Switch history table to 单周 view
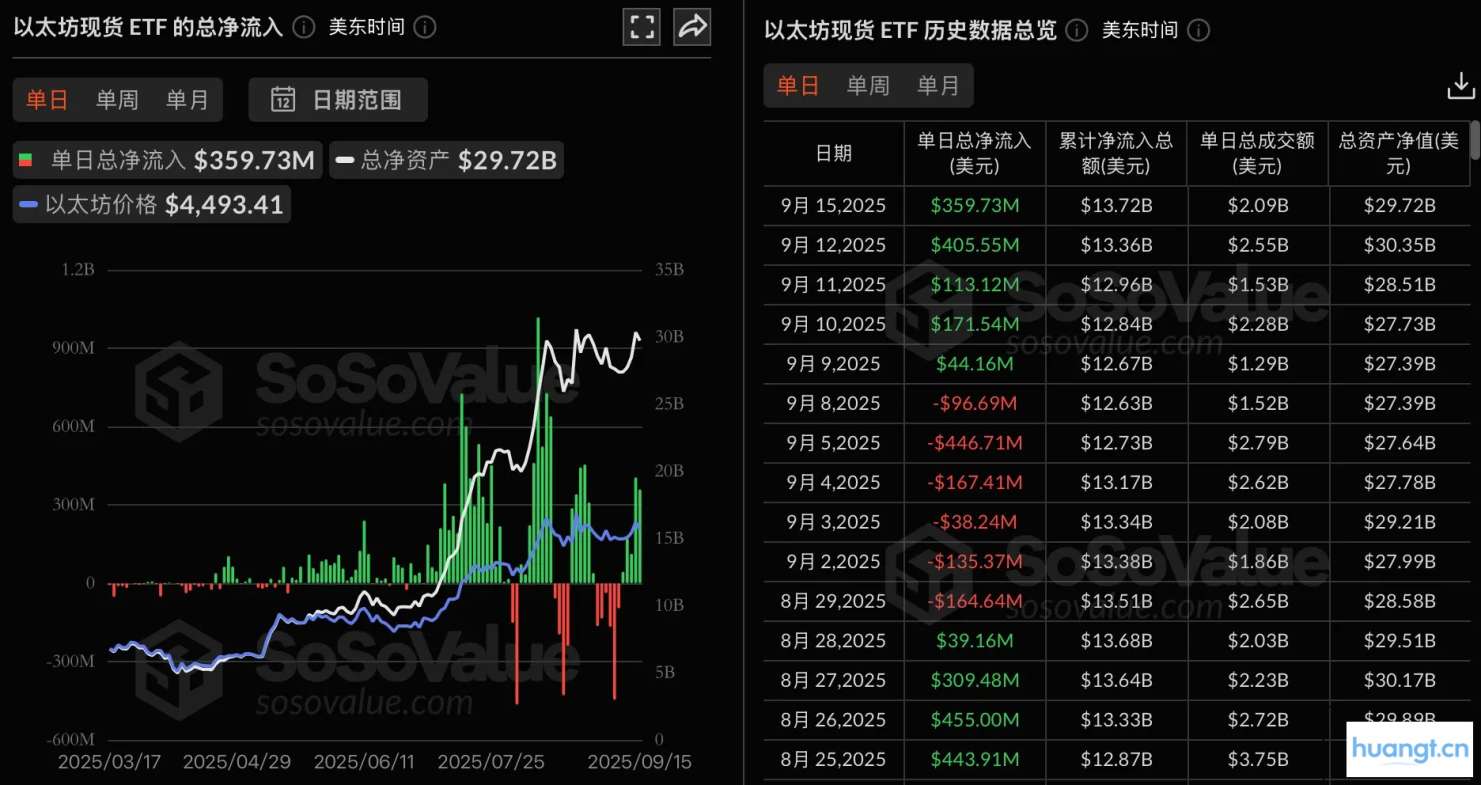This screenshot has height=785, width=1481. pos(868,86)
